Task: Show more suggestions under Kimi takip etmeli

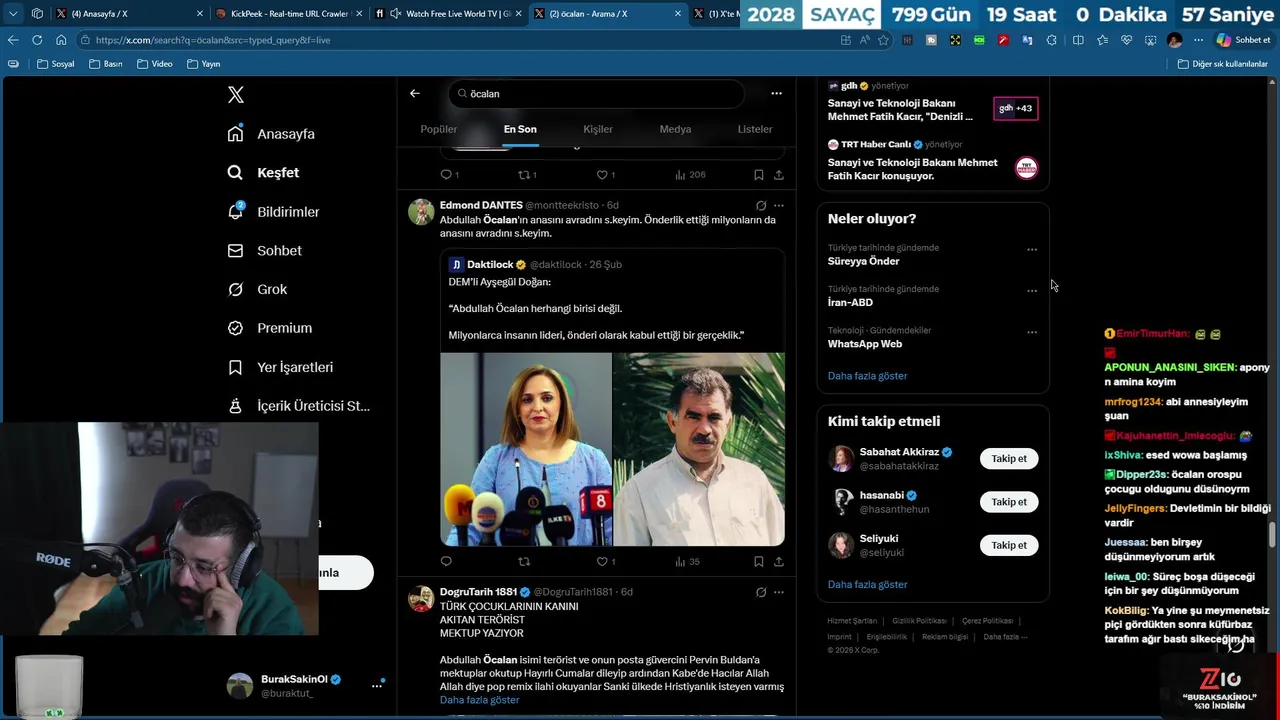Action: (867, 585)
